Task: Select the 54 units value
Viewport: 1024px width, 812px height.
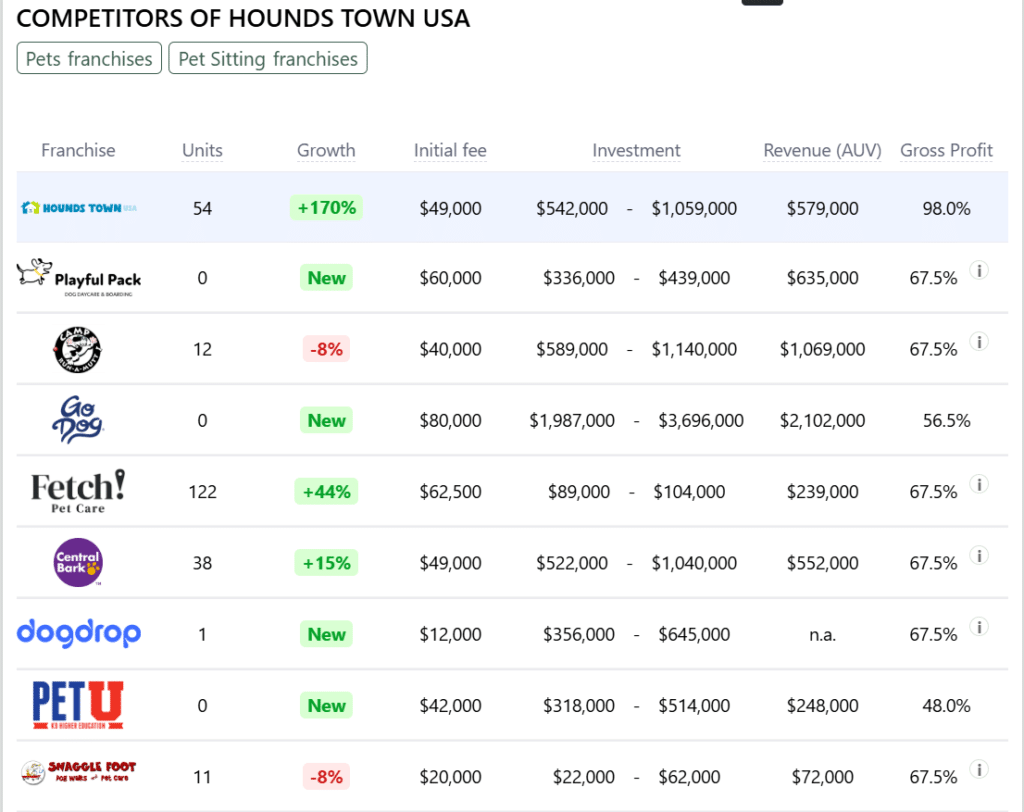Action: coord(202,208)
